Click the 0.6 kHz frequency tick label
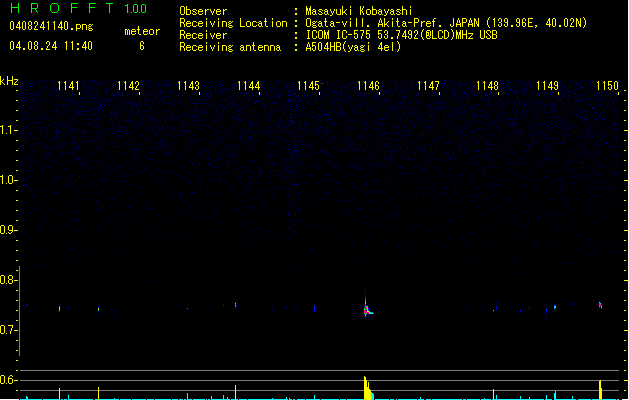This screenshot has width=629, height=400. (8, 380)
